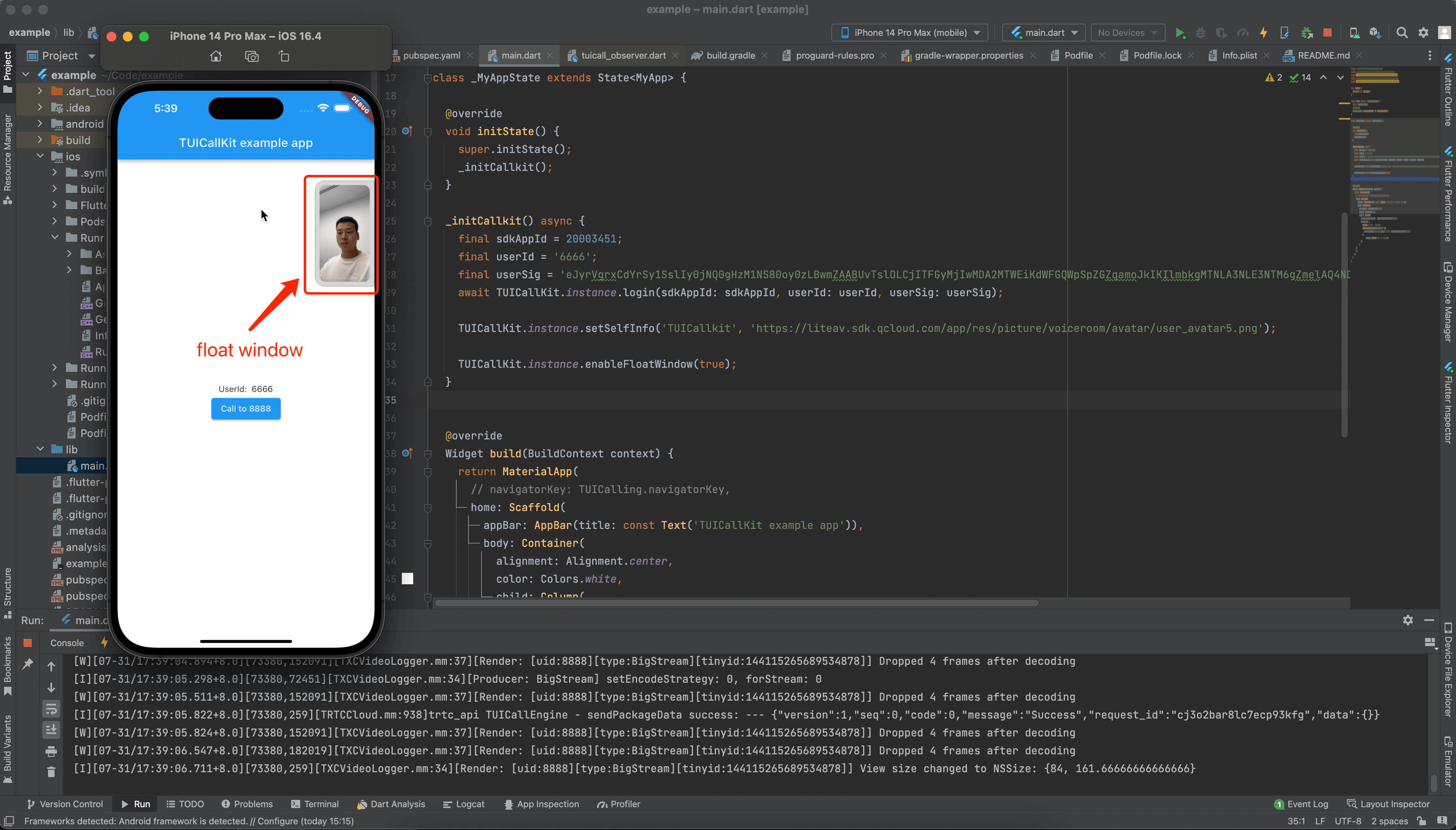The height and width of the screenshot is (830, 1456).
Task: Open iPhone 14 Pro Max device dropdown
Action: (x=910, y=33)
